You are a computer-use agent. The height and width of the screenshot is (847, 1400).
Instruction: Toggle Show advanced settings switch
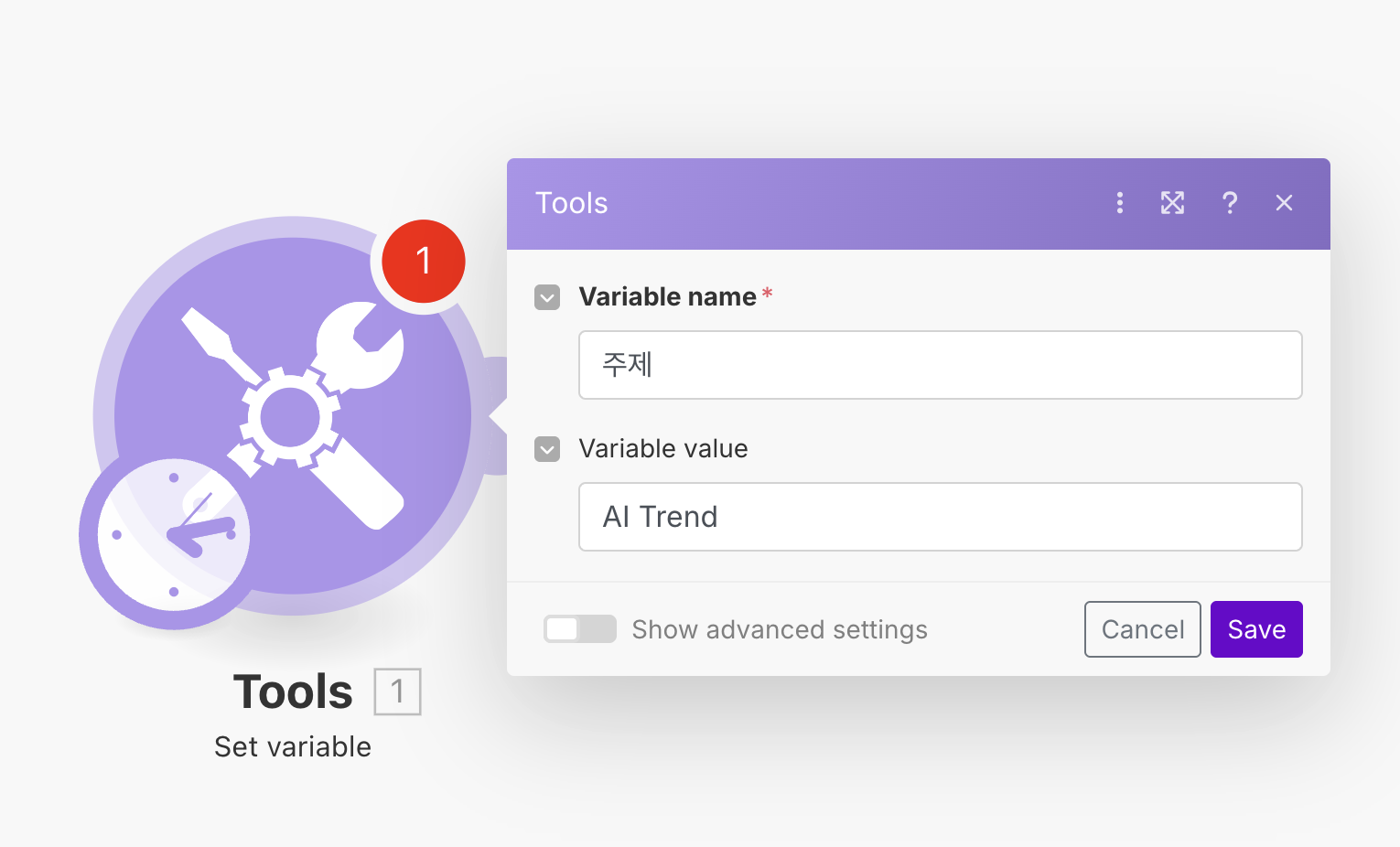[580, 629]
